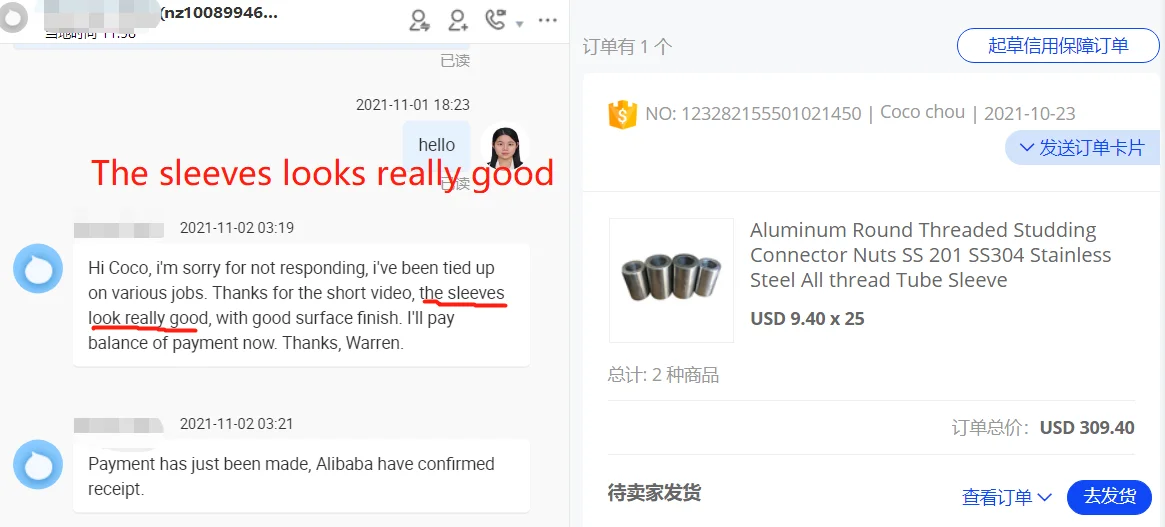Image resolution: width=1165 pixels, height=527 pixels.
Task: Click the seller avatar photo beside hello message
Action: [504, 146]
